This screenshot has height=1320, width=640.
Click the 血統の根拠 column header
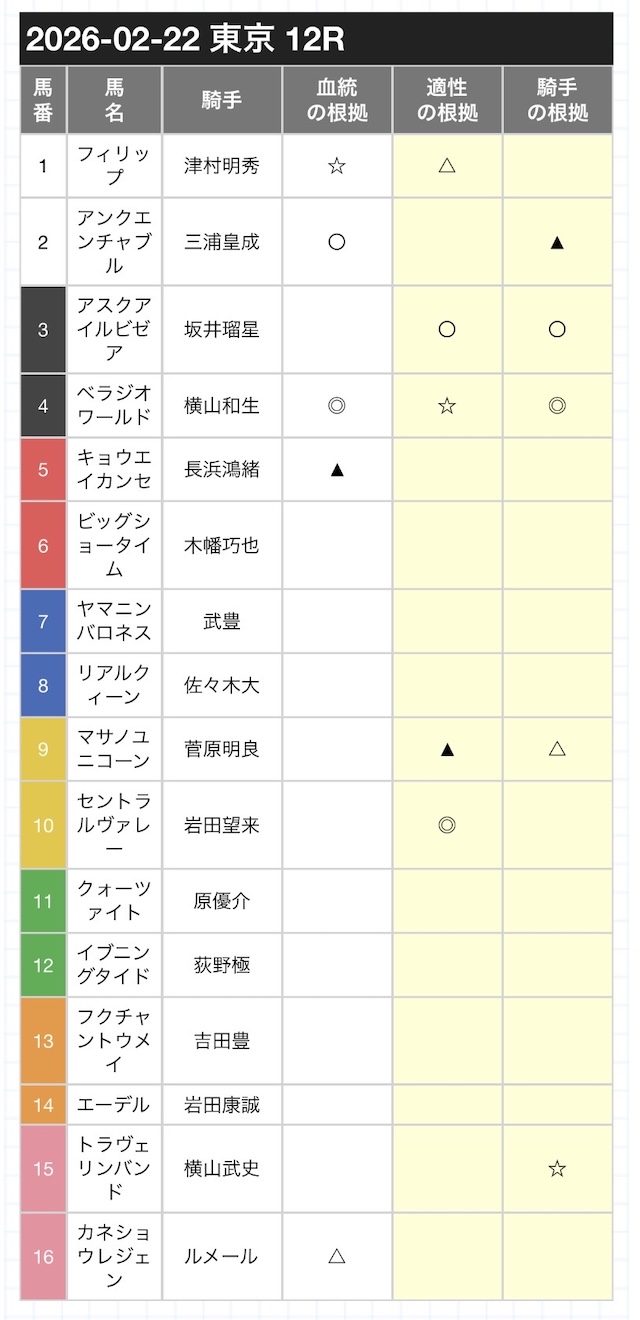pyautogui.click(x=337, y=100)
